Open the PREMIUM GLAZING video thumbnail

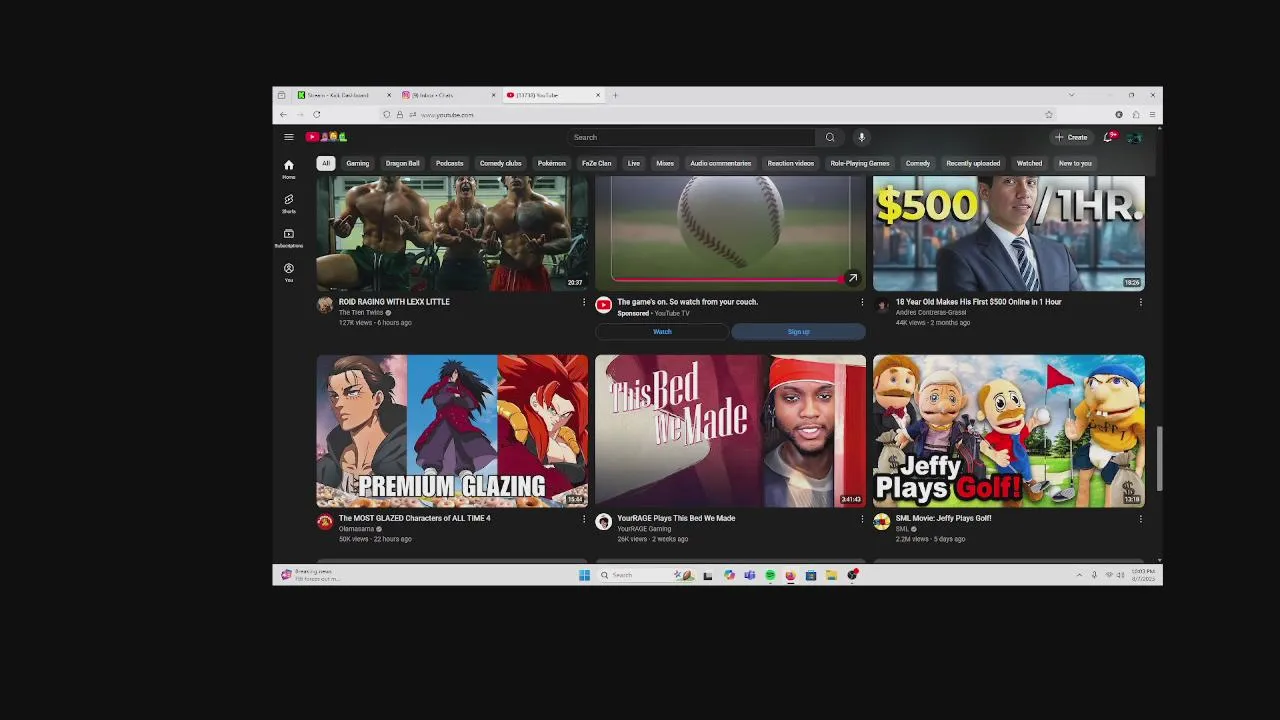pyautogui.click(x=452, y=431)
